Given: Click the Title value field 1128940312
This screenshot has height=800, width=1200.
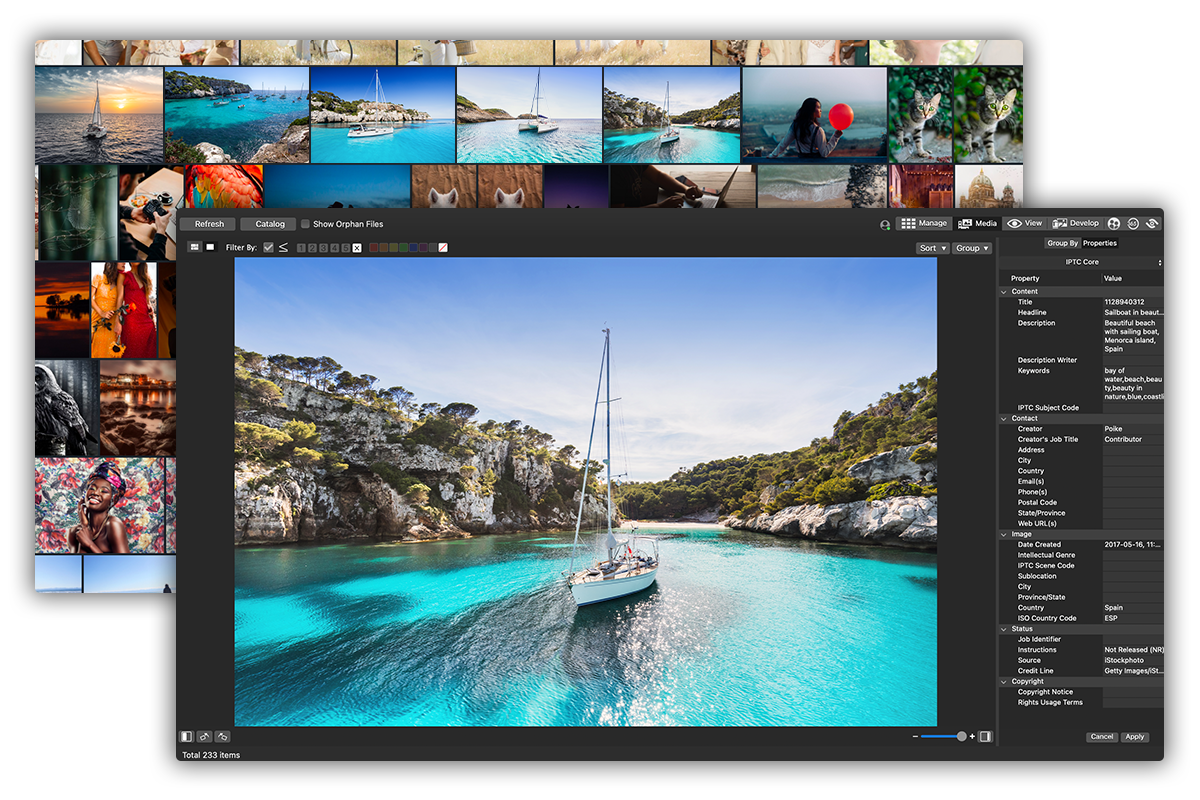Looking at the screenshot, I should coord(1133,302).
